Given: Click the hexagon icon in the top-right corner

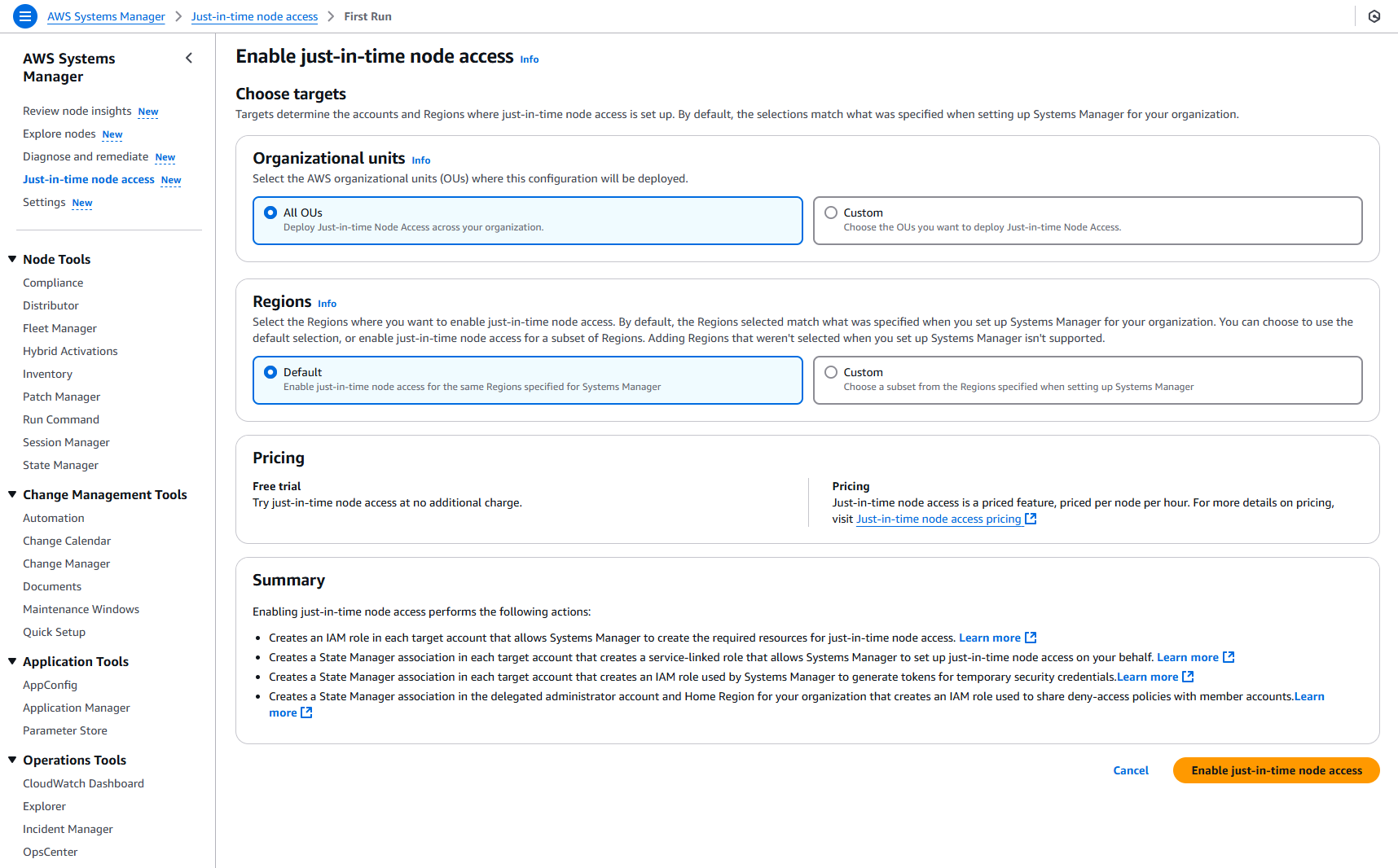Looking at the screenshot, I should coord(1374,15).
